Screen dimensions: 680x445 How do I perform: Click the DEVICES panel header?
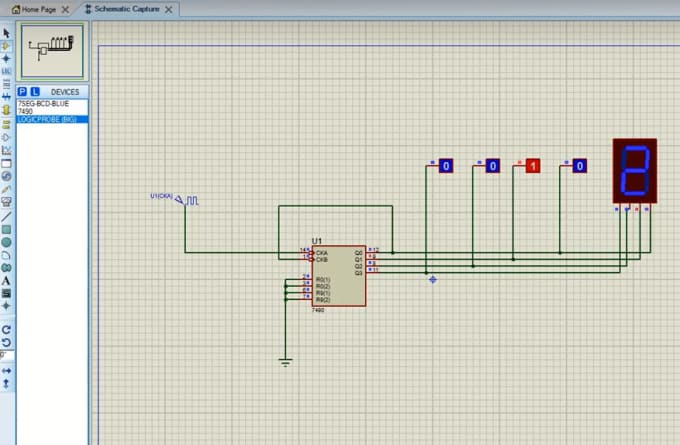pyautogui.click(x=65, y=92)
